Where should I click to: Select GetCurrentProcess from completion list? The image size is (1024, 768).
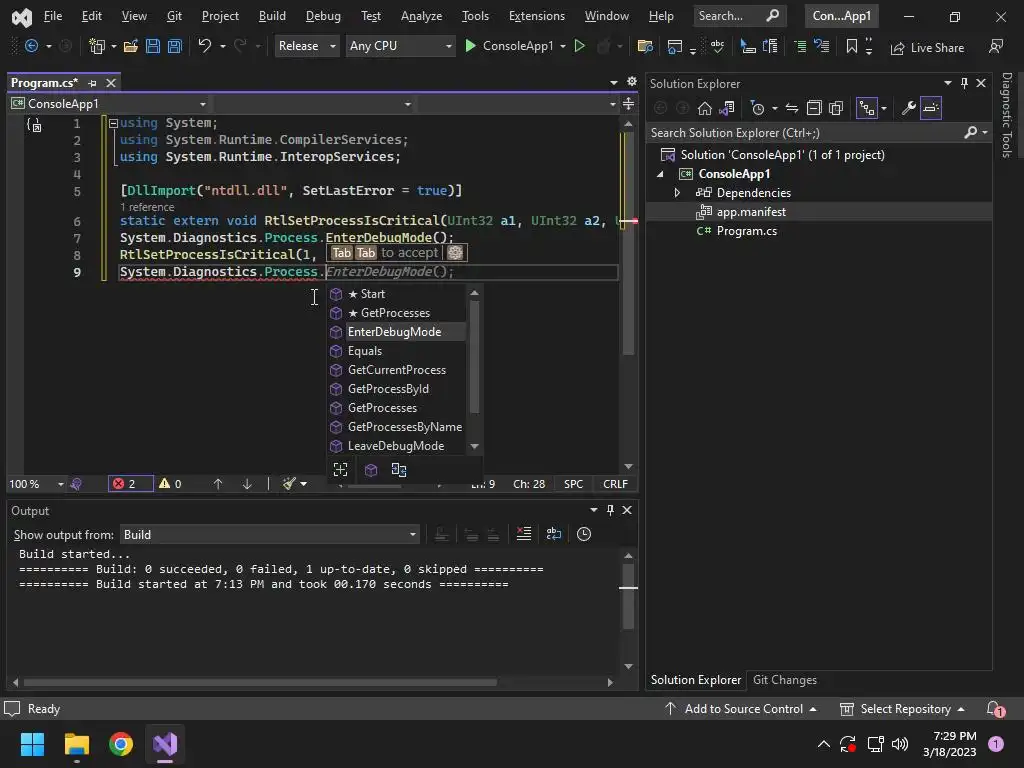click(x=396, y=370)
